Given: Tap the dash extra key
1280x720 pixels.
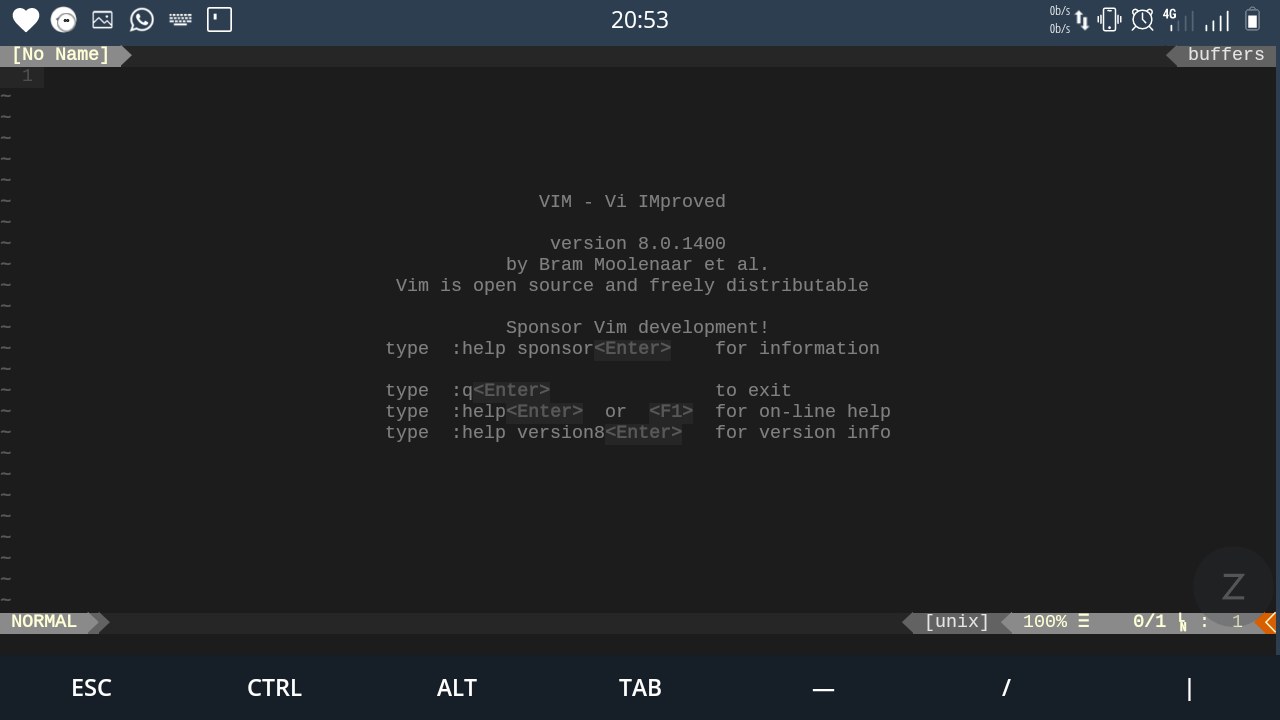Looking at the screenshot, I should tap(823, 688).
